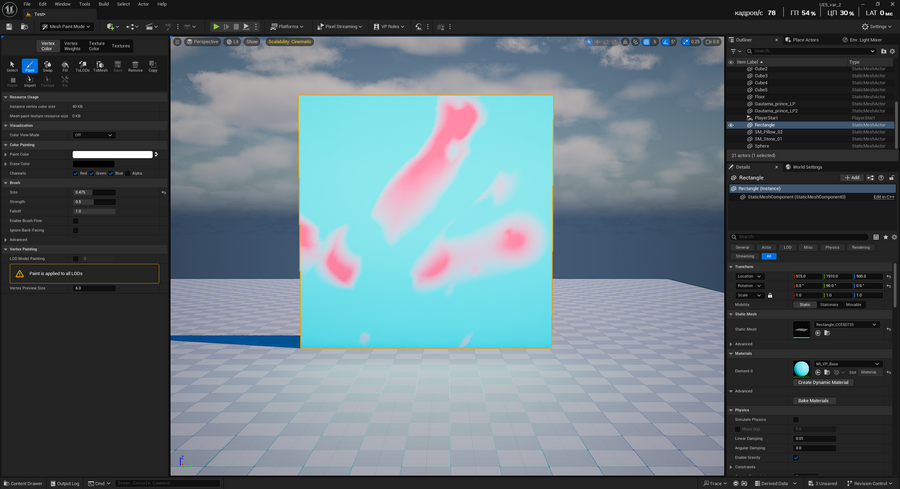Open the add content quick menu
900x489 pixels.
click(x=112, y=26)
